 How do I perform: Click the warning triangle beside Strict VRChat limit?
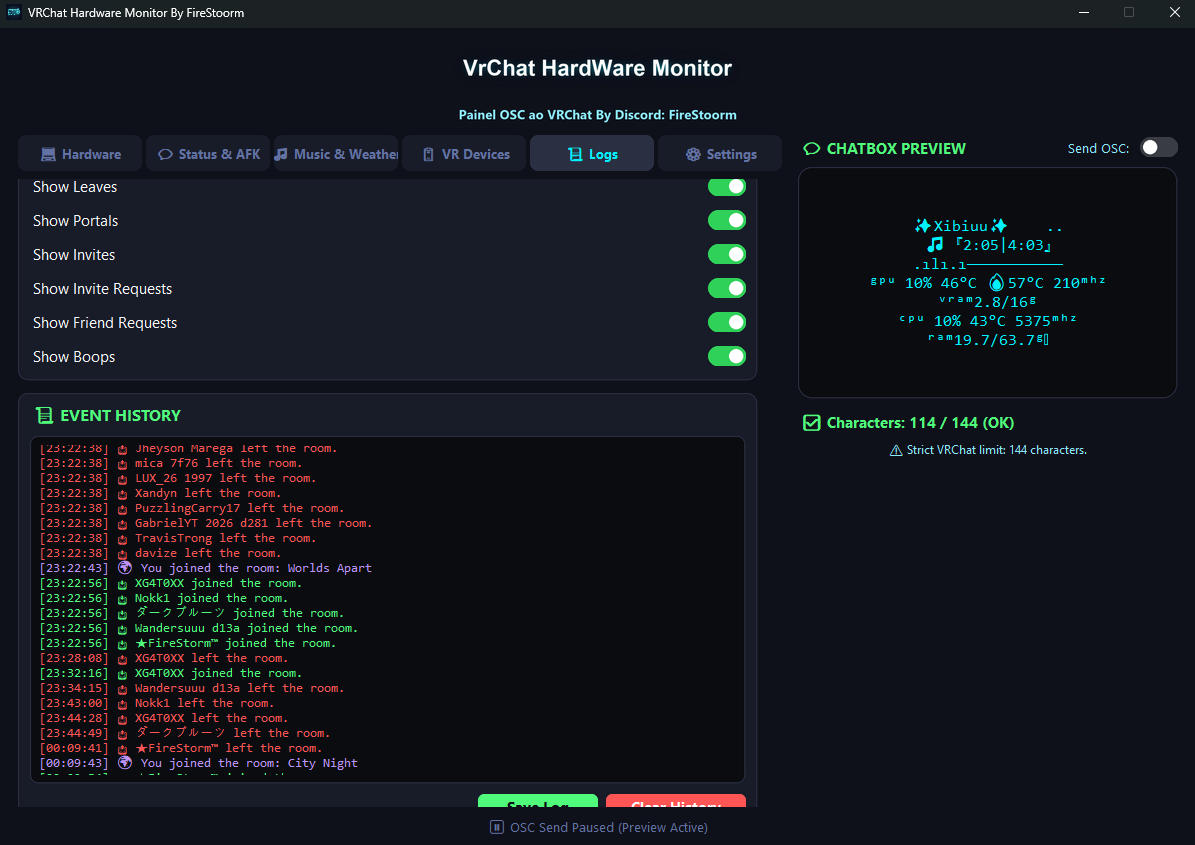tap(896, 450)
